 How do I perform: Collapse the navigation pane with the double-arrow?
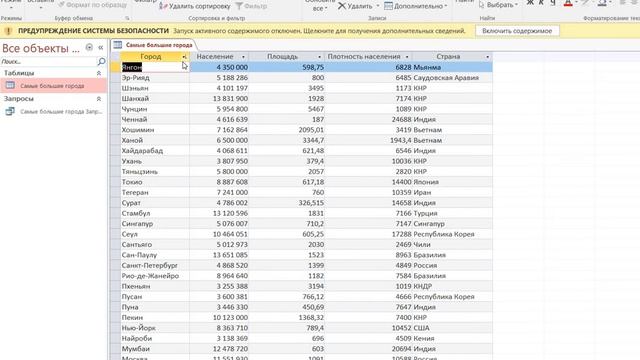pyautogui.click(x=100, y=48)
